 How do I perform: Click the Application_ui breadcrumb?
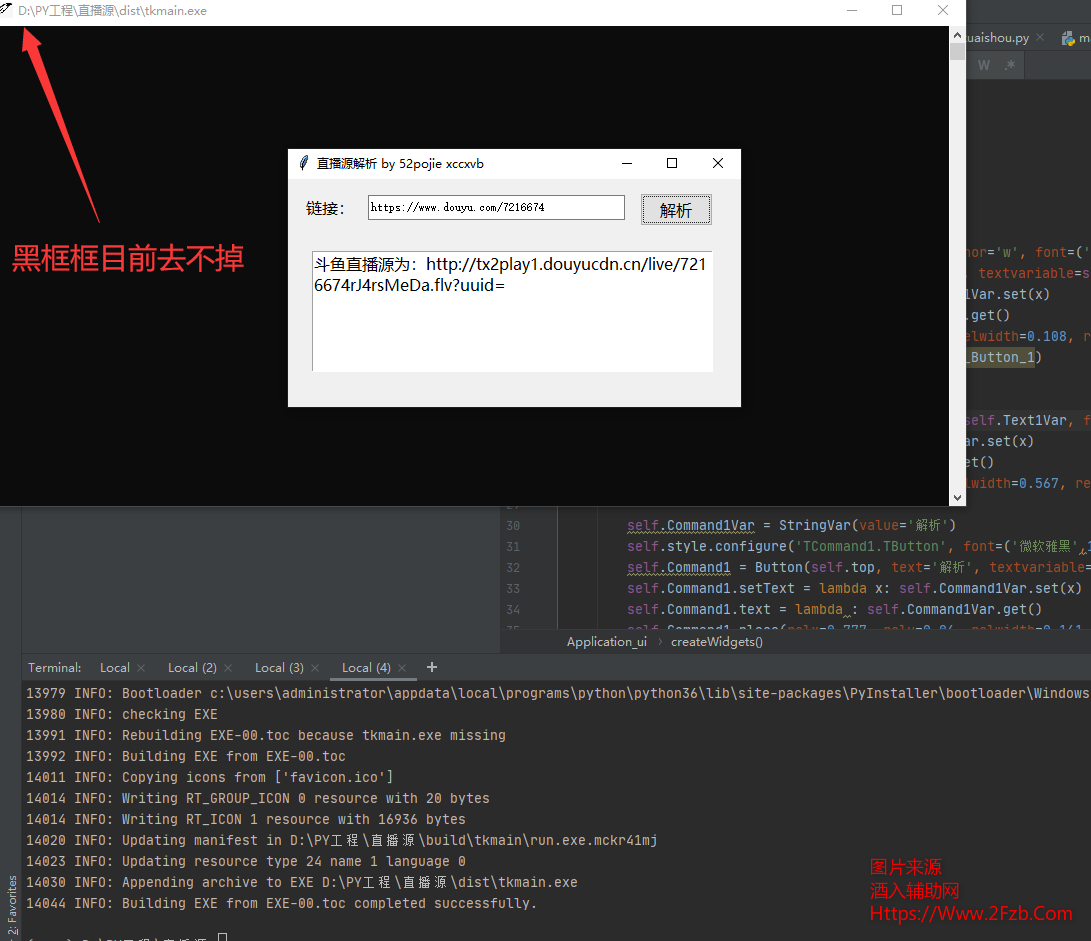click(606, 642)
